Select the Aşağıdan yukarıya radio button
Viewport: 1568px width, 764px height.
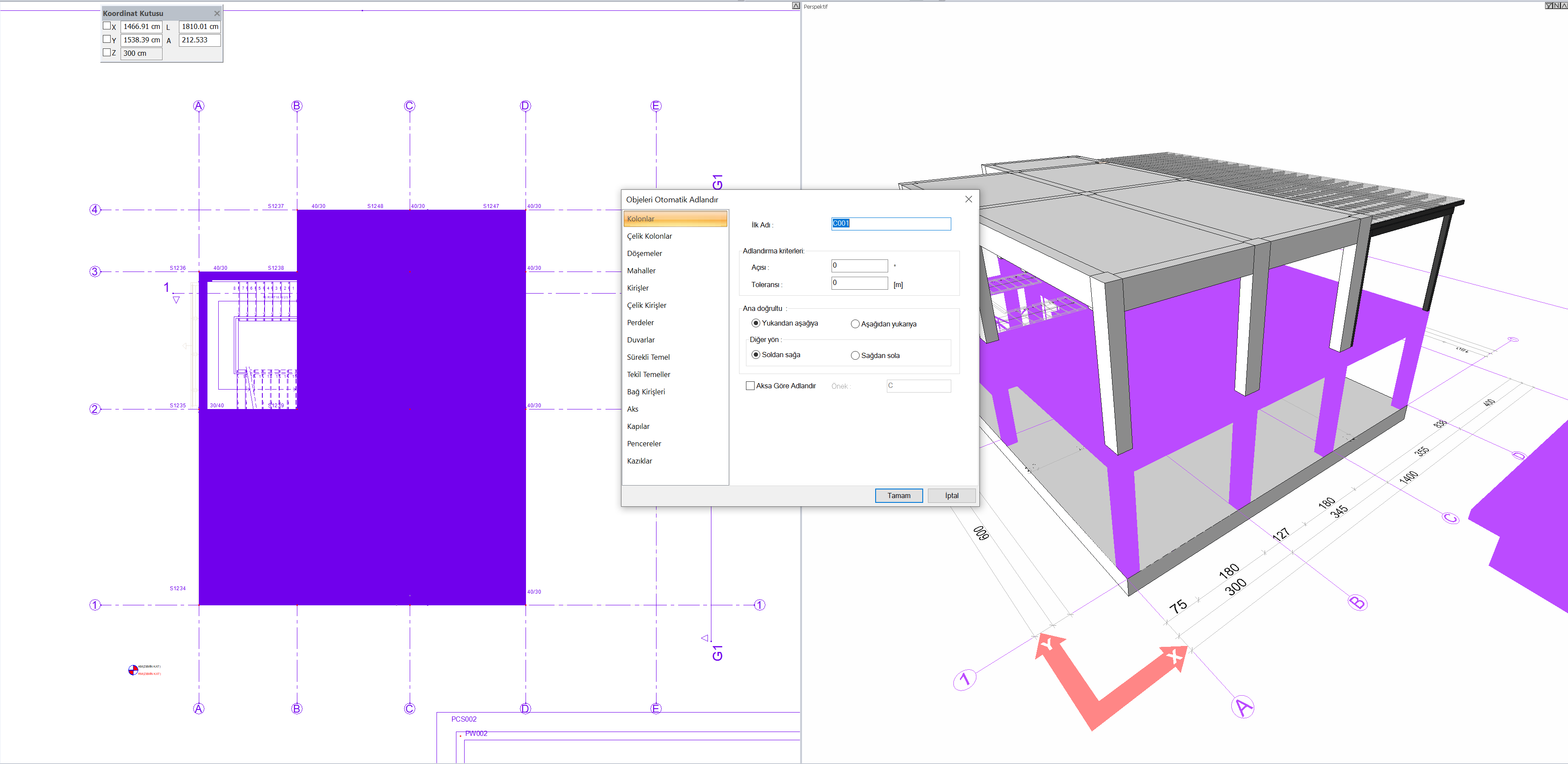coord(855,324)
